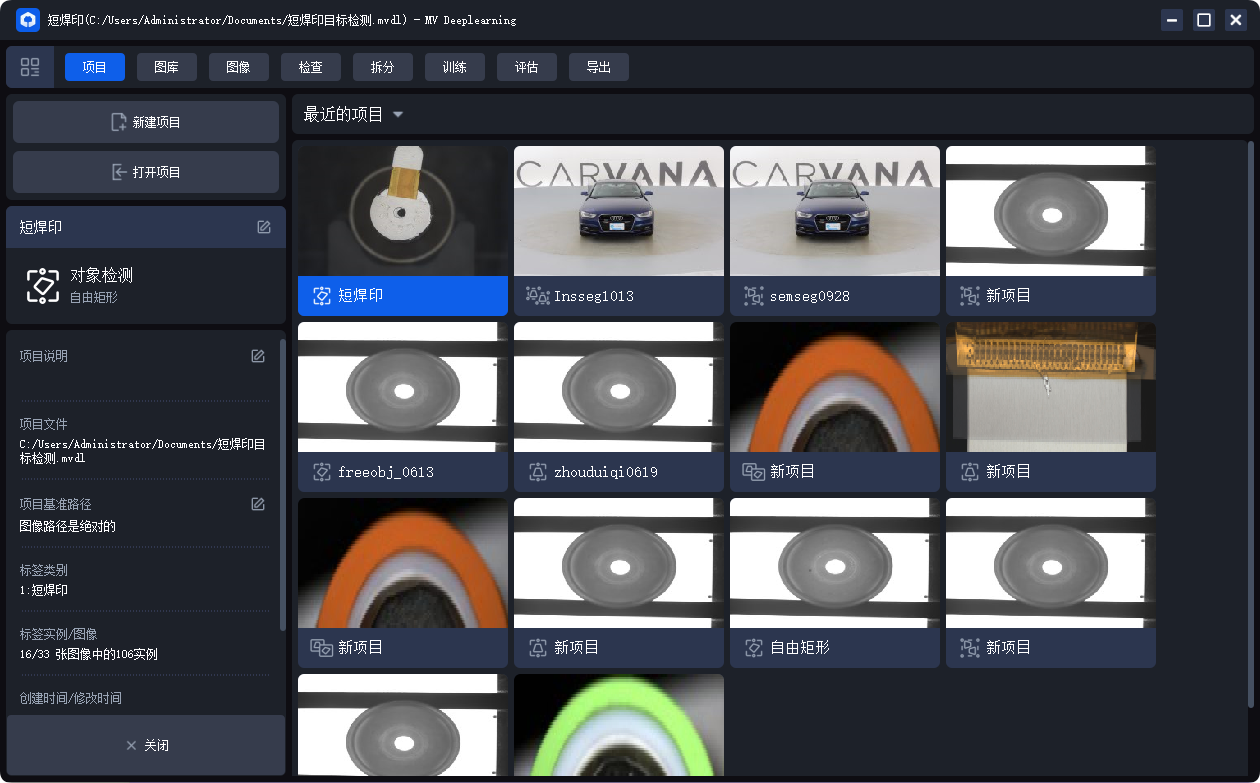Click the import arrow icon on 打开项目
Image resolution: width=1260 pixels, height=783 pixels.
119,172
